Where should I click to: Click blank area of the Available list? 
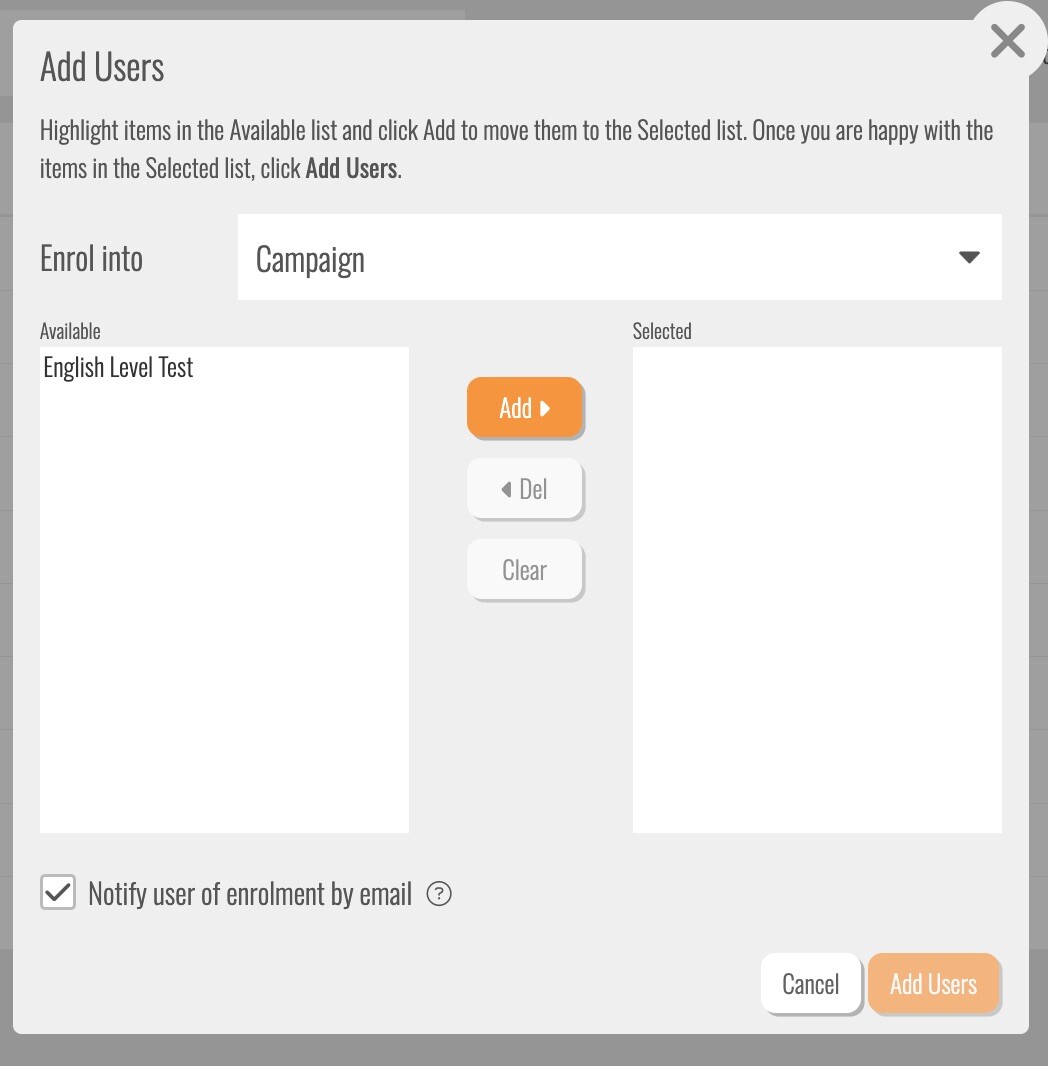(224, 620)
